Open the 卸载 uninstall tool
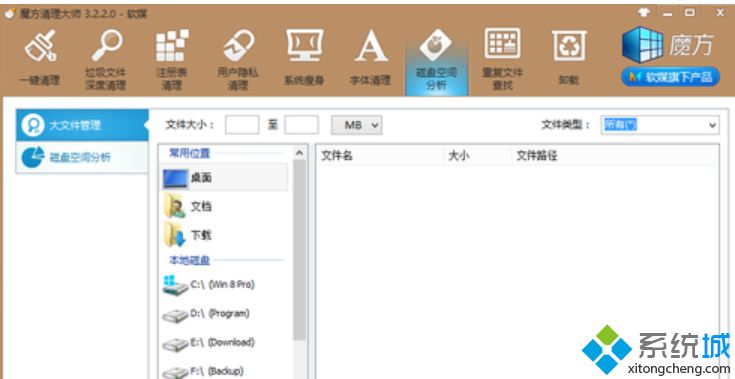The width and height of the screenshot is (735, 379). (x=569, y=58)
